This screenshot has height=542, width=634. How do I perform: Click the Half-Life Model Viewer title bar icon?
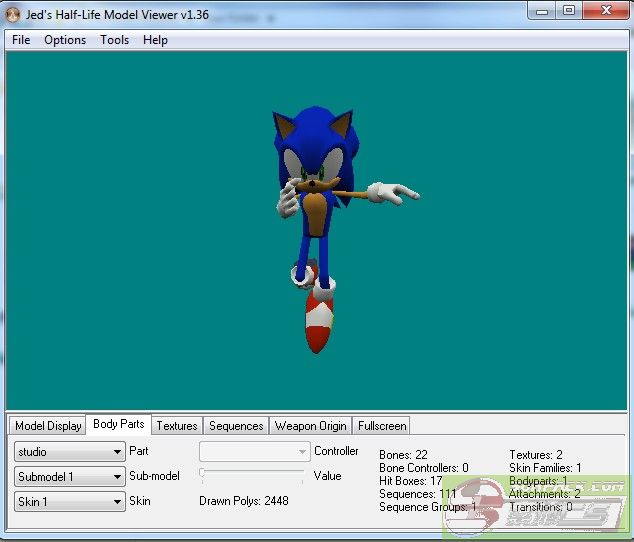tap(14, 15)
